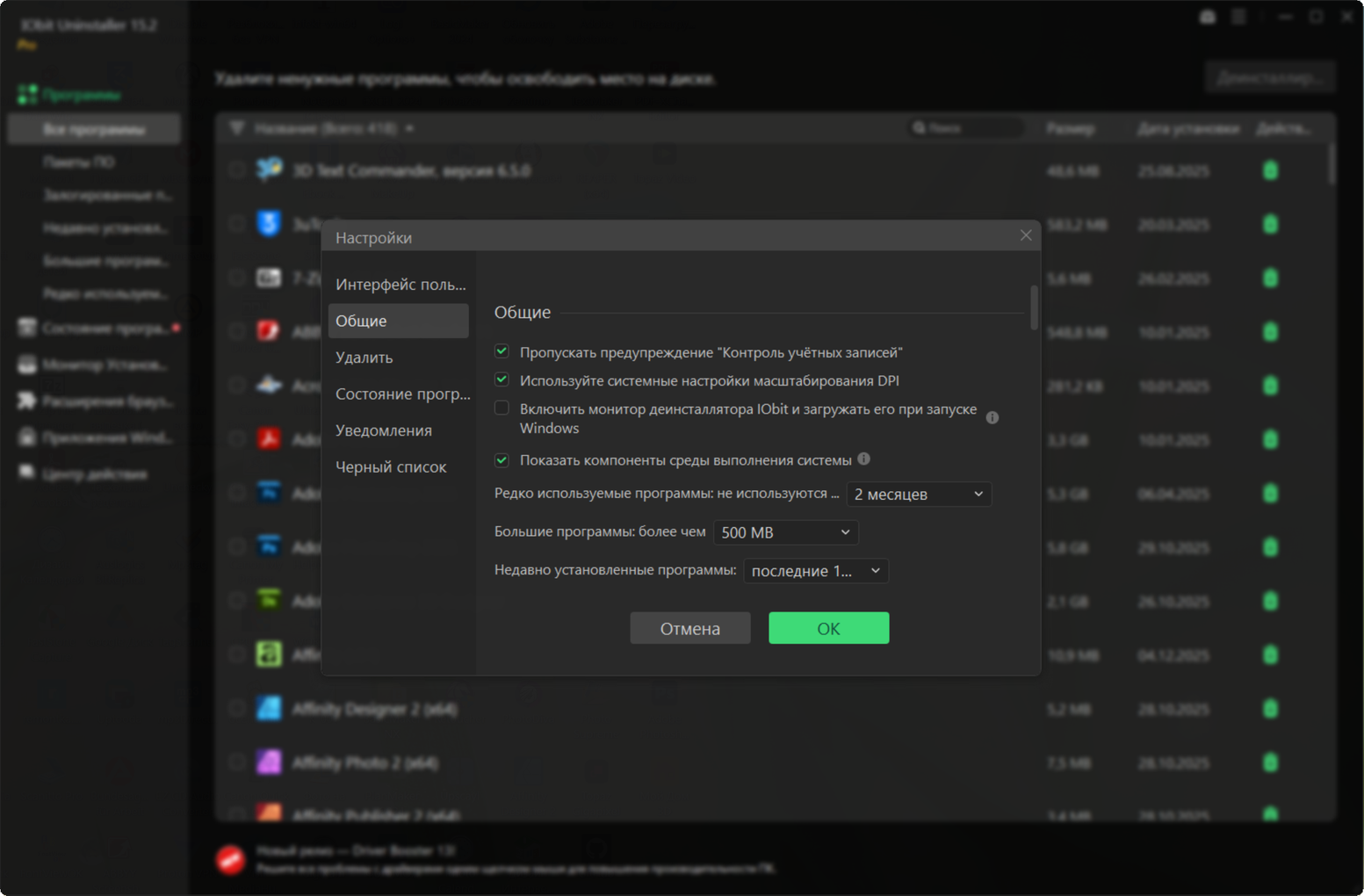Click the Приложения Windows sidebar icon
Viewport: 1364px width, 896px height.
(27, 437)
